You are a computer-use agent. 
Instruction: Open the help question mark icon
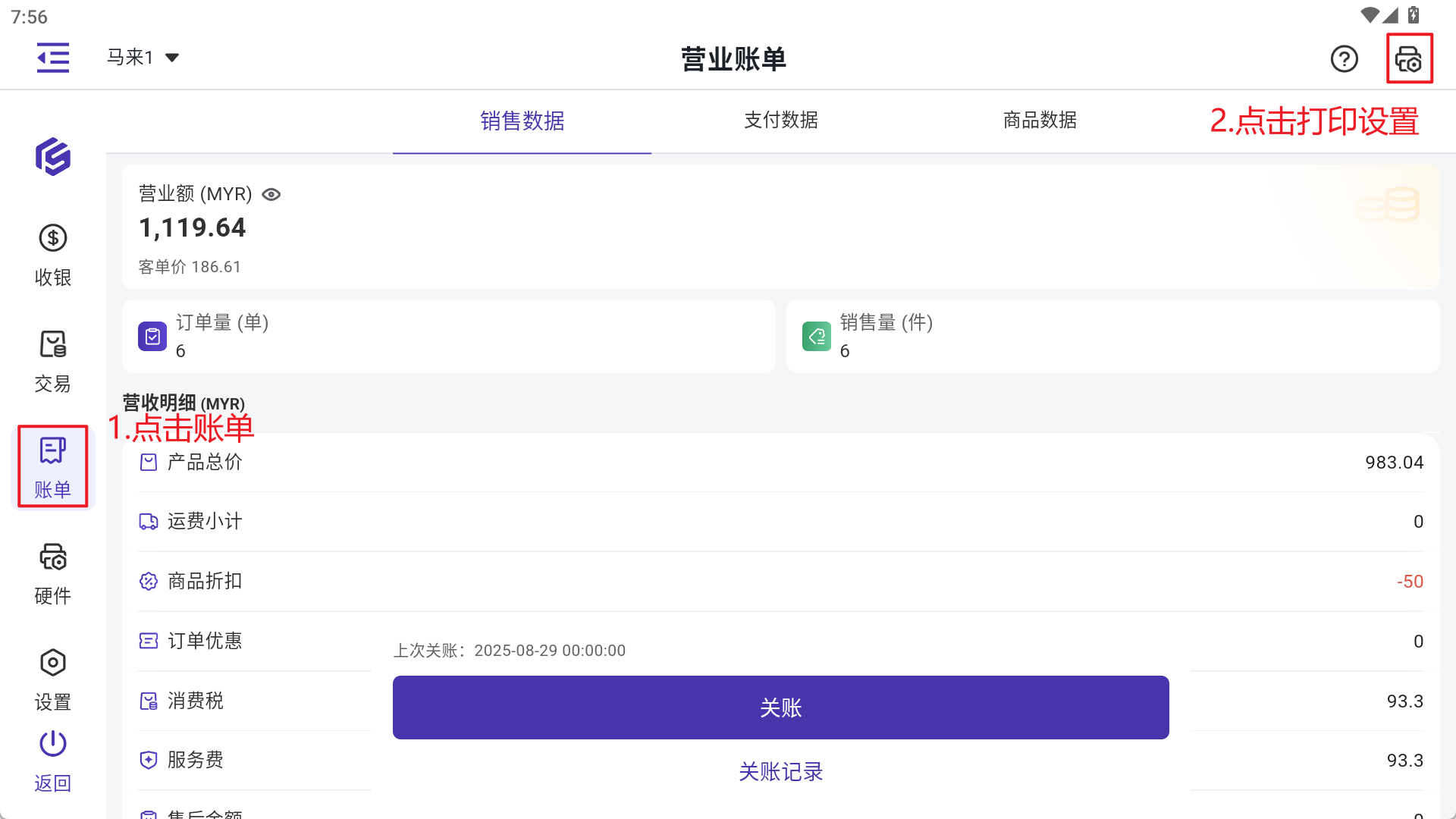(1344, 58)
